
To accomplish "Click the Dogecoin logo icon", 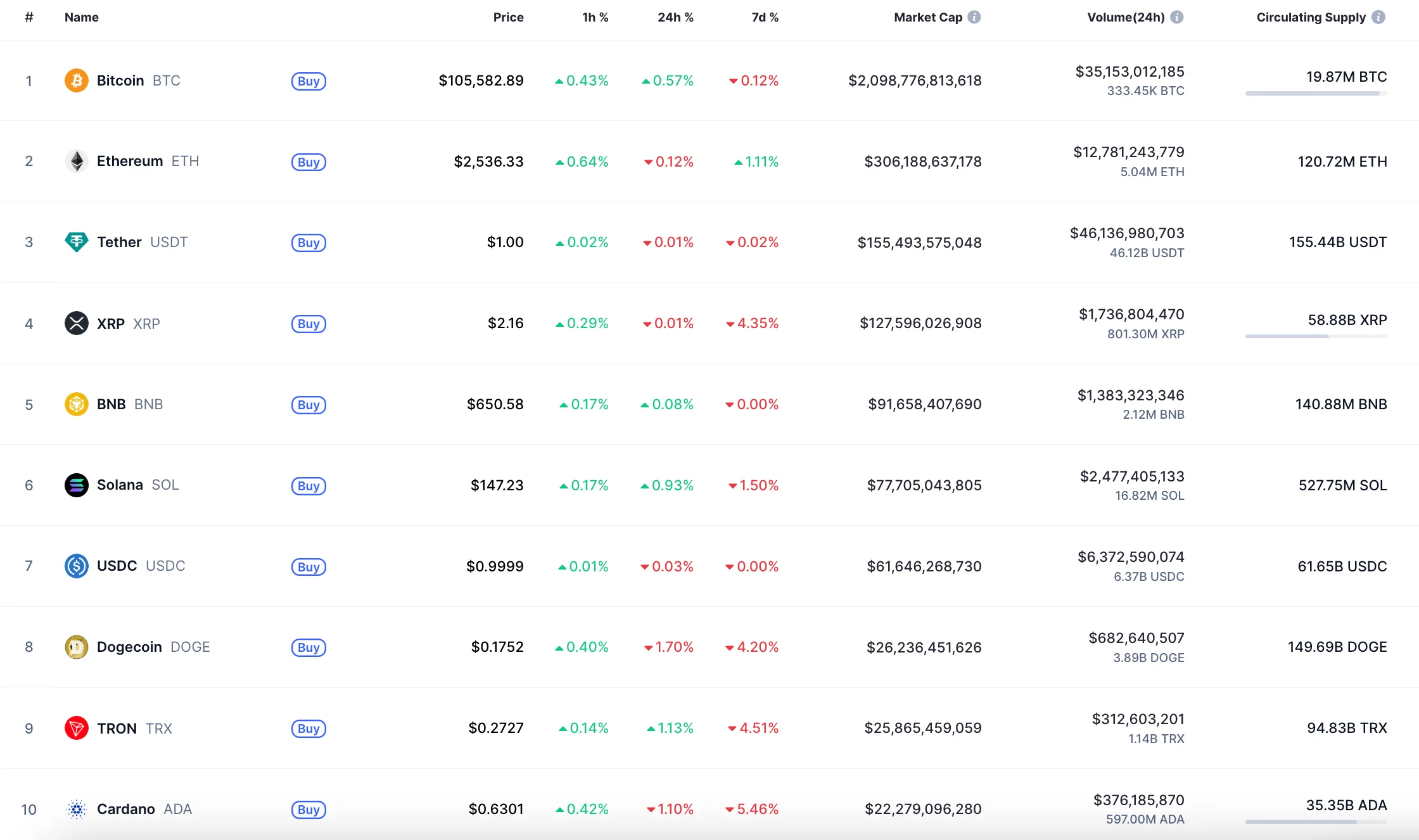I will coord(77,647).
